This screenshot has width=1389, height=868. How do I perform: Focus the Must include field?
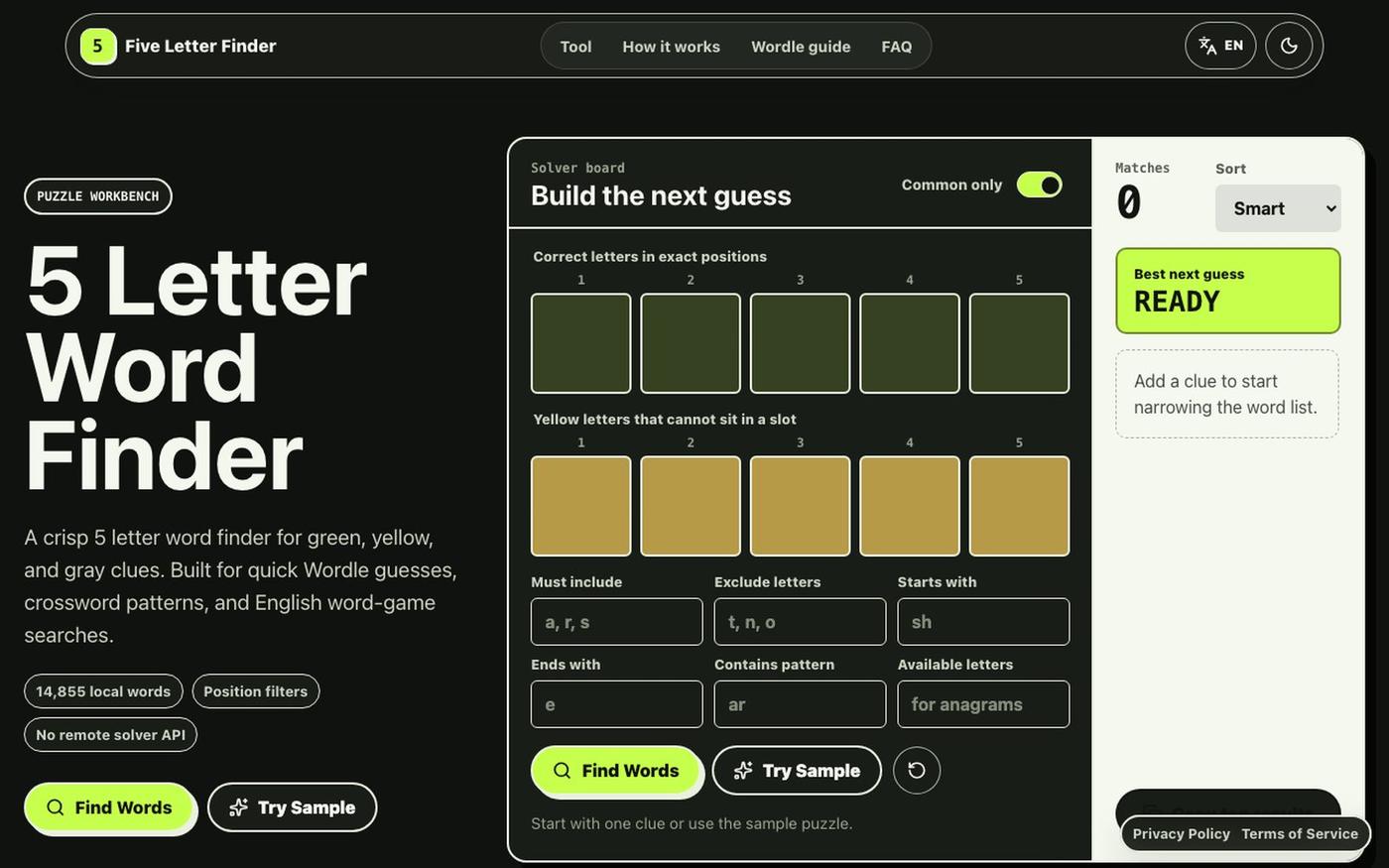pos(617,622)
